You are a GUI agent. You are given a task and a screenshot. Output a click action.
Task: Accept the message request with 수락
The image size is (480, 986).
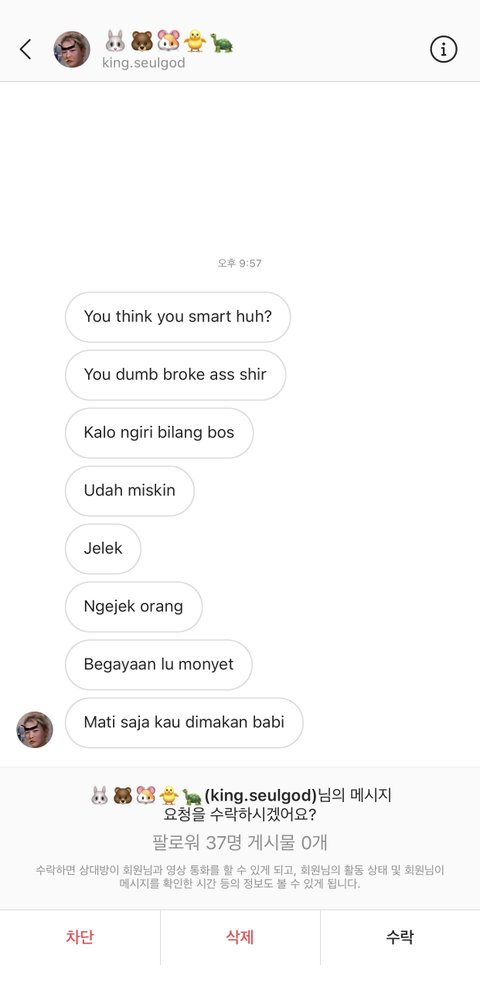[x=399, y=937]
